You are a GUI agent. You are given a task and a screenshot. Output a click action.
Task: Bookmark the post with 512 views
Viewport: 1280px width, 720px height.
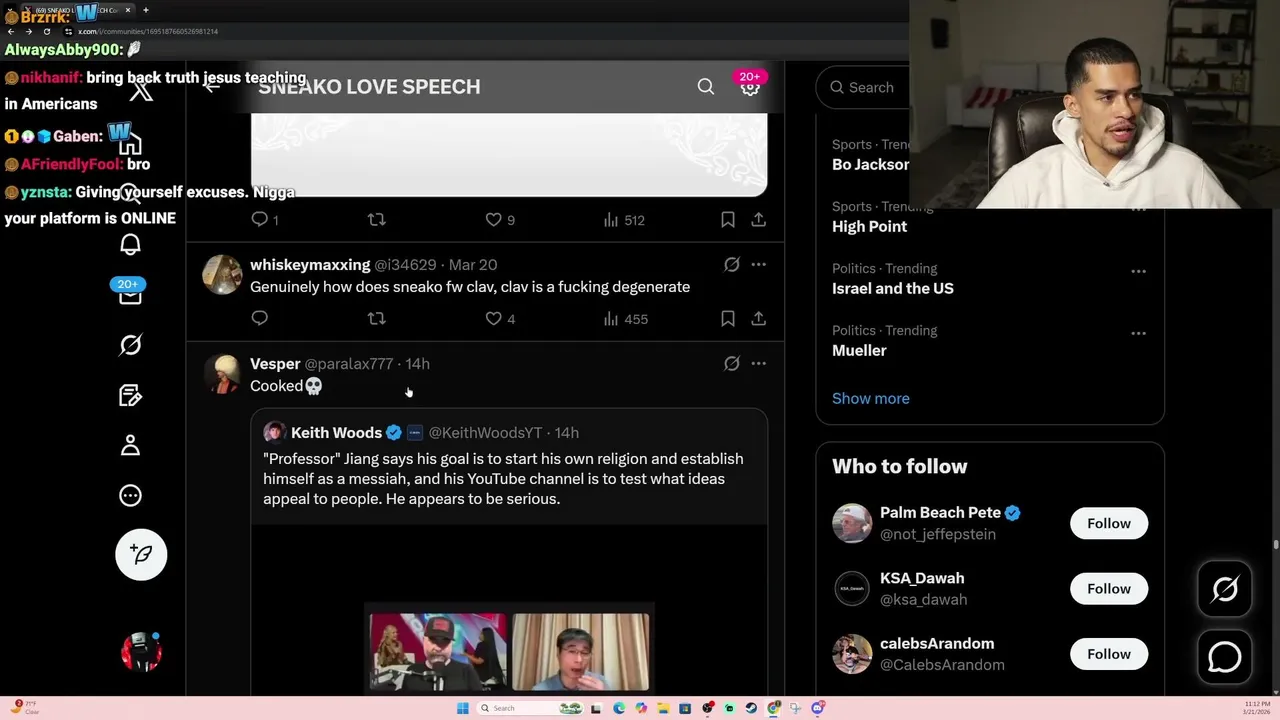[x=728, y=219]
